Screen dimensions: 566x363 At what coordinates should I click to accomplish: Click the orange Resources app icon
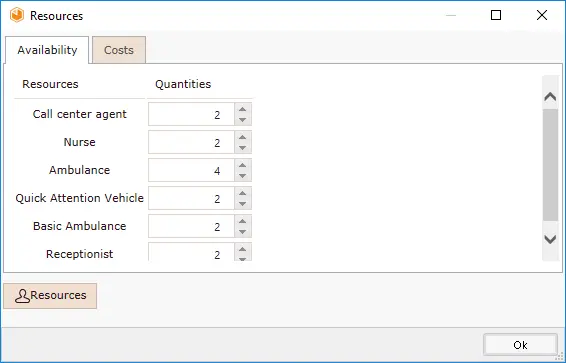coord(17,16)
